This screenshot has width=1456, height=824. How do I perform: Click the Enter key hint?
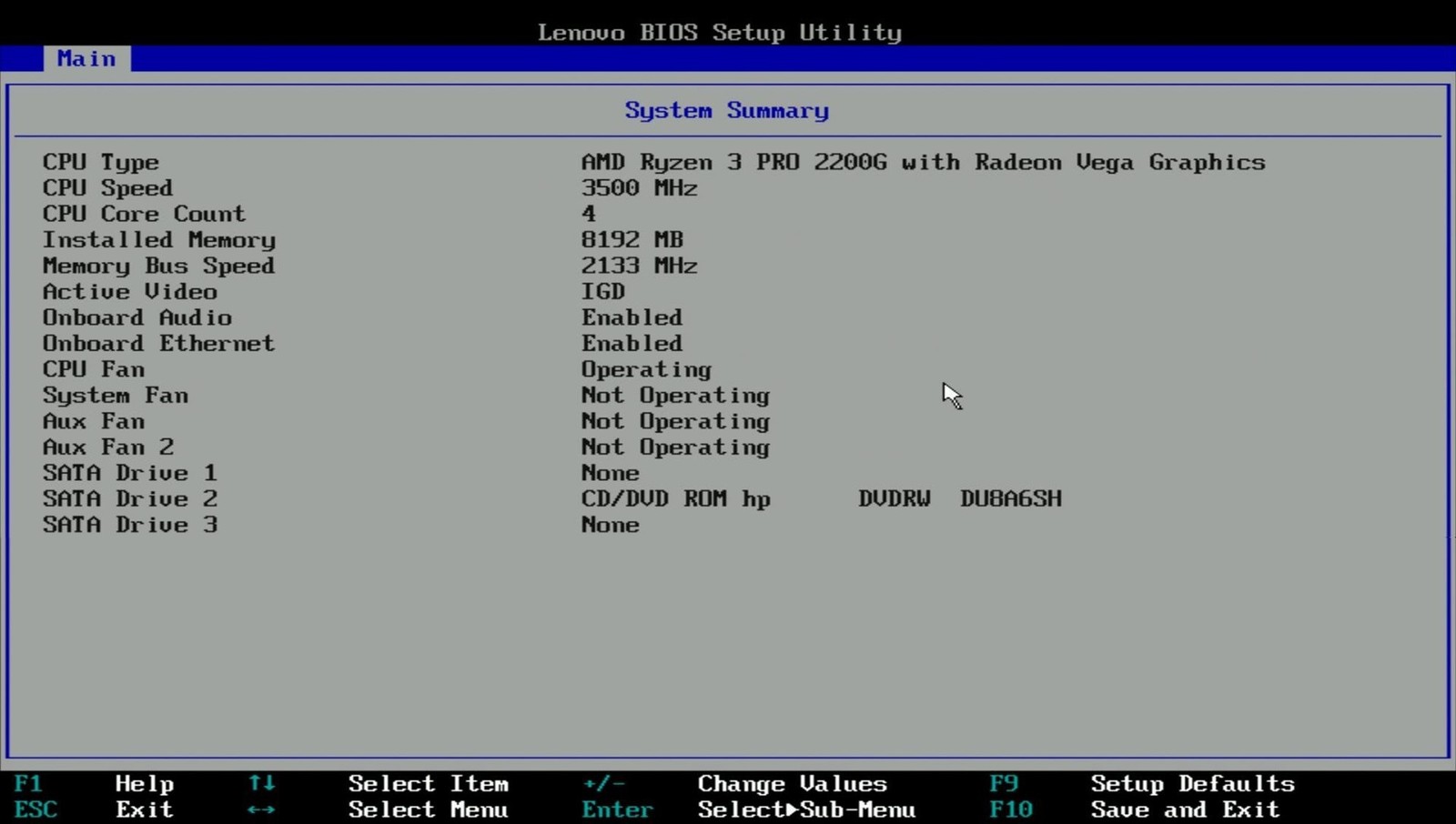click(x=617, y=809)
